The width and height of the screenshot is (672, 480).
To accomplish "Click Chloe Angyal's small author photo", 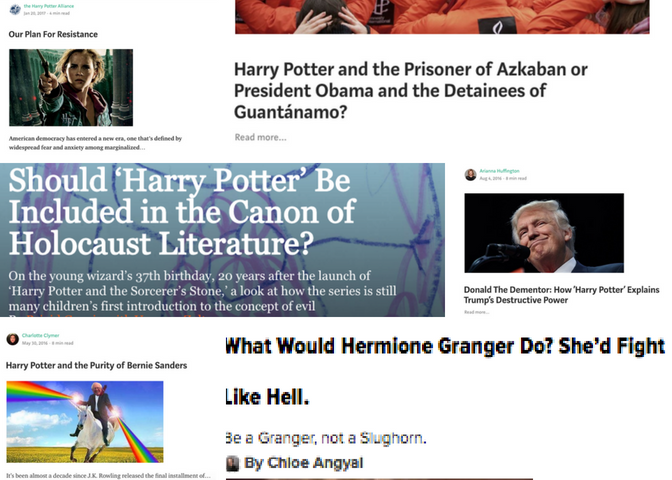I will pyautogui.click(x=232, y=463).
